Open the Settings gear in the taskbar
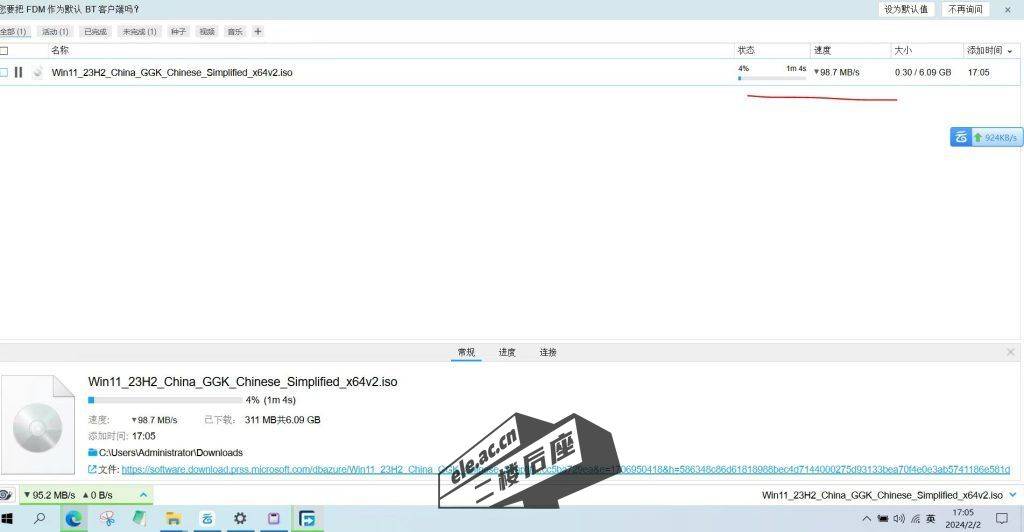This screenshot has height=532, width=1024. point(240,518)
